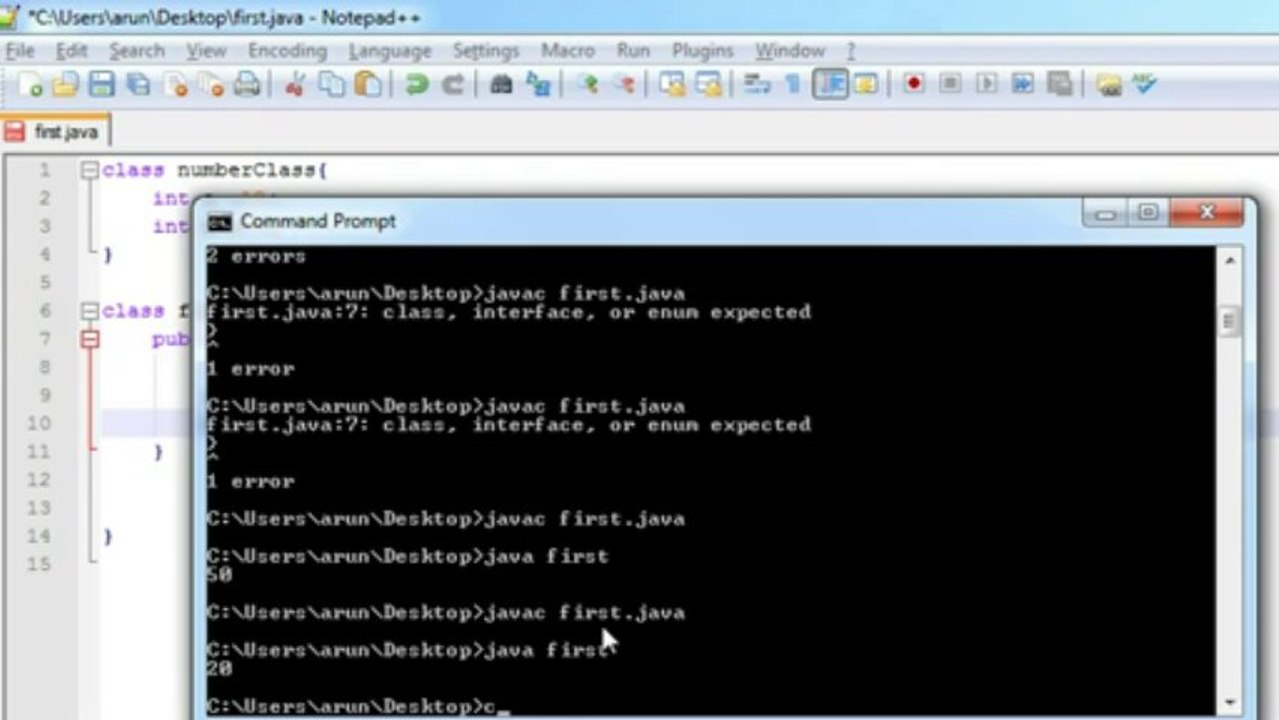Close the Command Prompt window

click(x=1208, y=214)
